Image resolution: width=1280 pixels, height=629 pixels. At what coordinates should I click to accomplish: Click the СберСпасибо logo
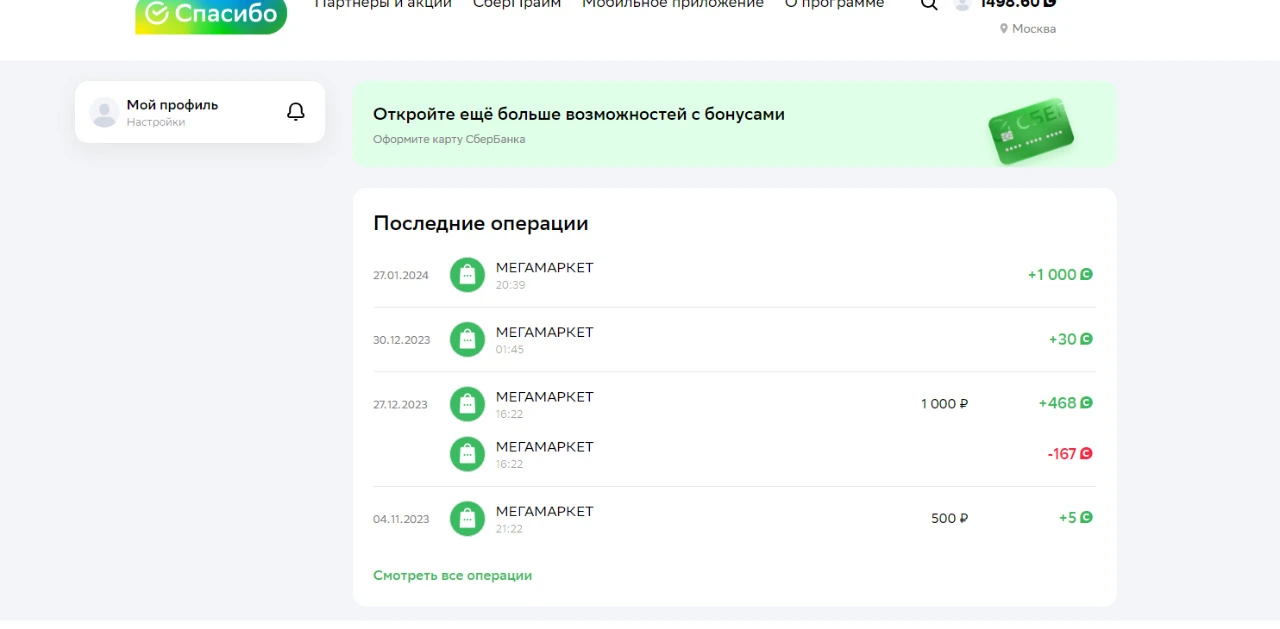[x=211, y=16]
